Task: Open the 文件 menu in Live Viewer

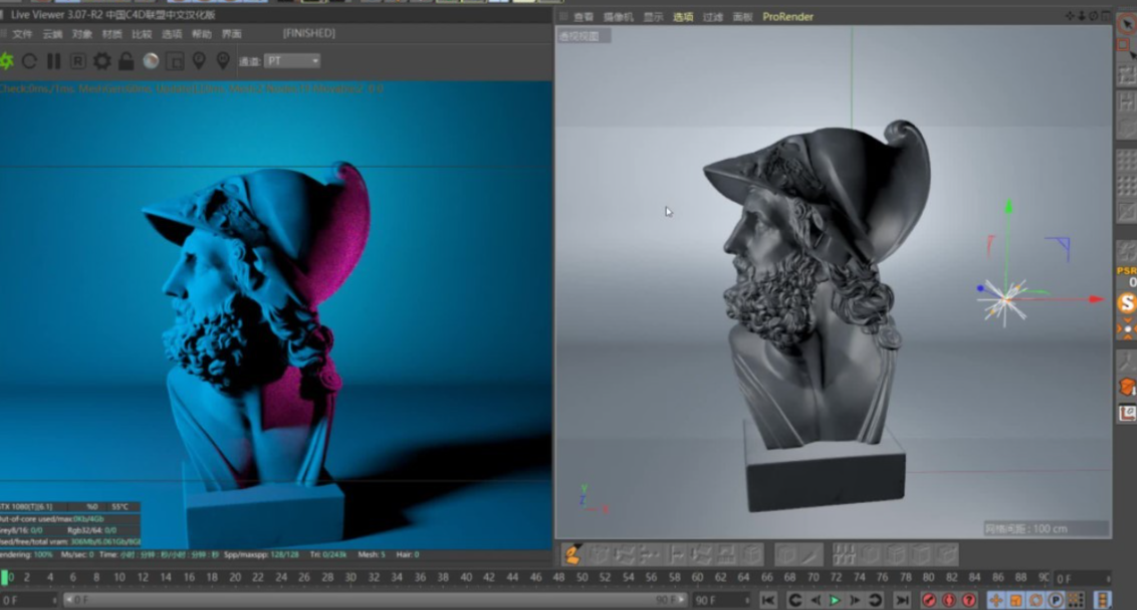Action: click(22, 34)
